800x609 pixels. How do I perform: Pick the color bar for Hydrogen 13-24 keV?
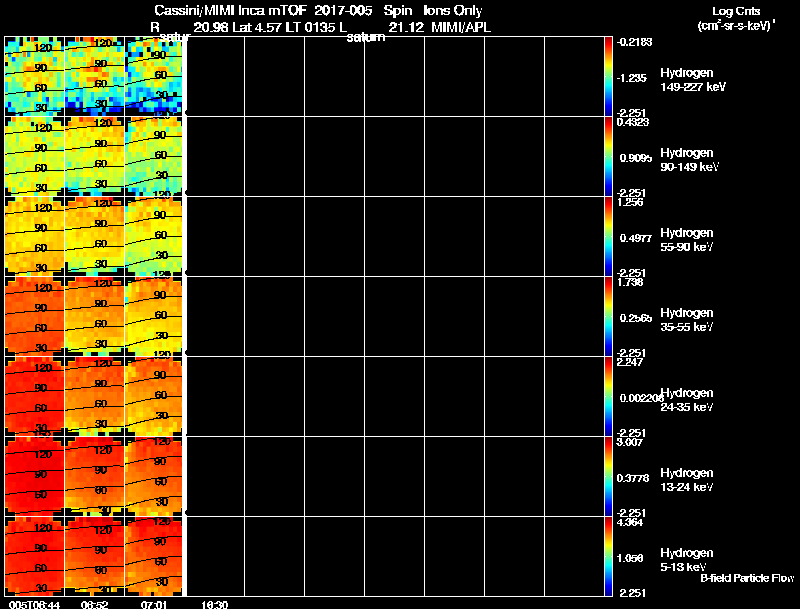(x=608, y=476)
